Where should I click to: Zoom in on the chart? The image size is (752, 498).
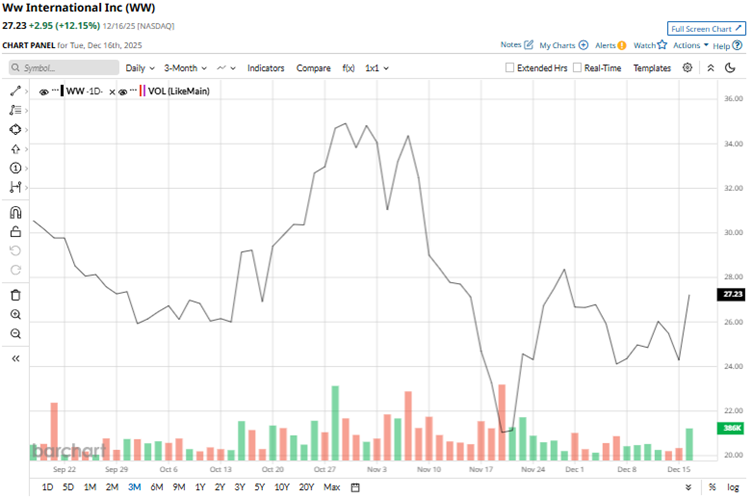tap(15, 314)
